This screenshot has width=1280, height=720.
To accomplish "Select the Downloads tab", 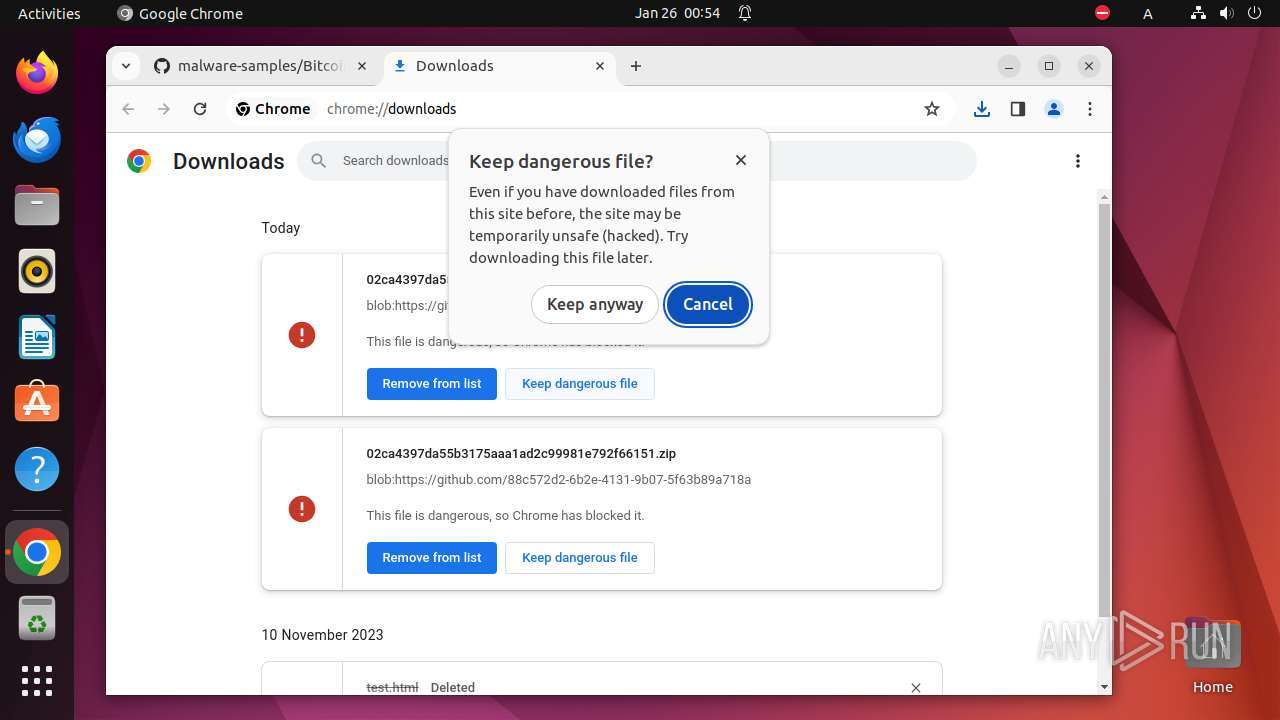I will 498,66.
